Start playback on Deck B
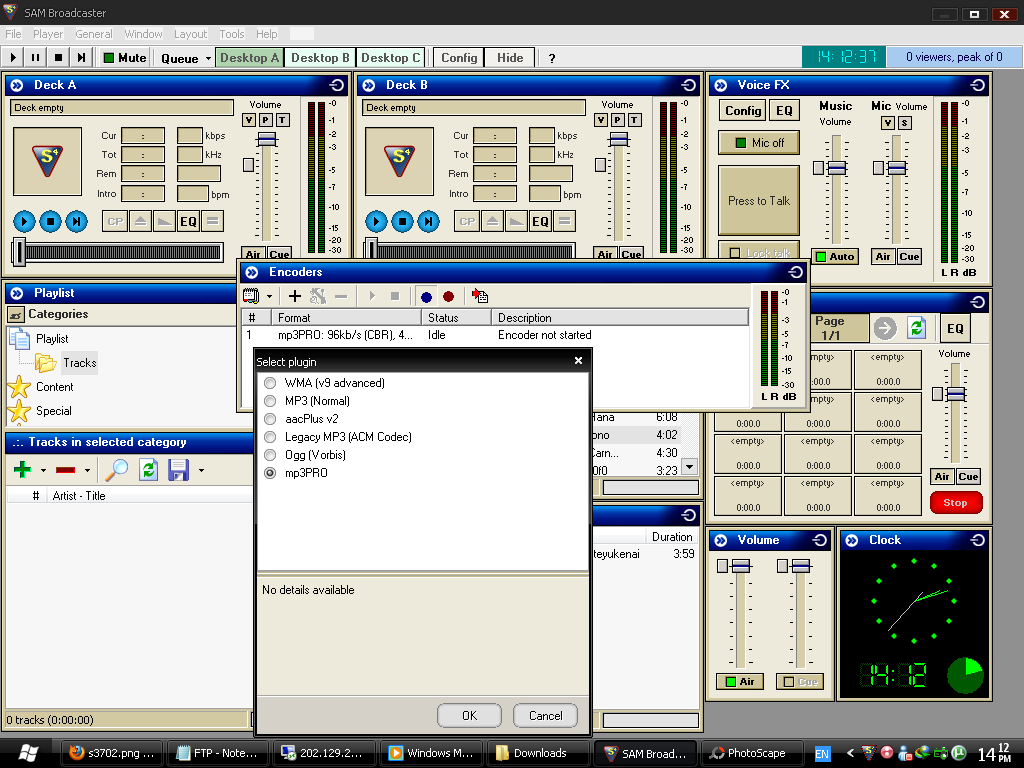Screen dimensions: 1024x768 (x=376, y=221)
